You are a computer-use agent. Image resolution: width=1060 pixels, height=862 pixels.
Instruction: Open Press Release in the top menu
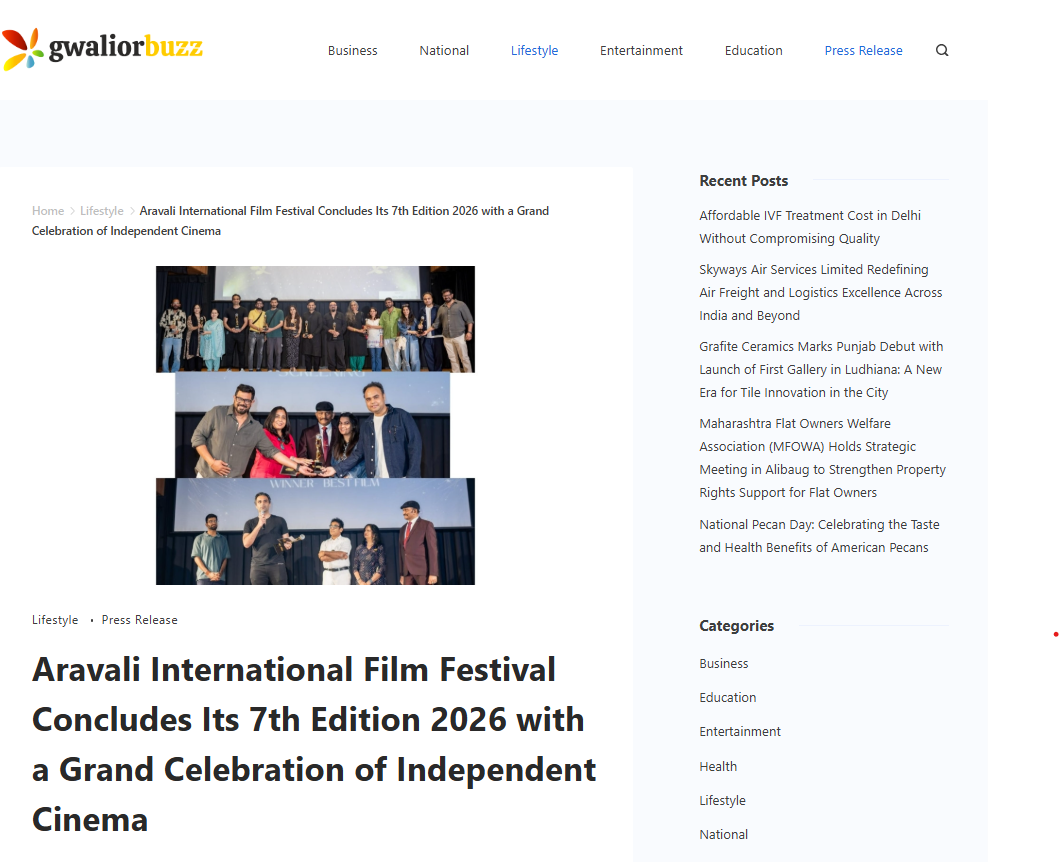point(863,51)
